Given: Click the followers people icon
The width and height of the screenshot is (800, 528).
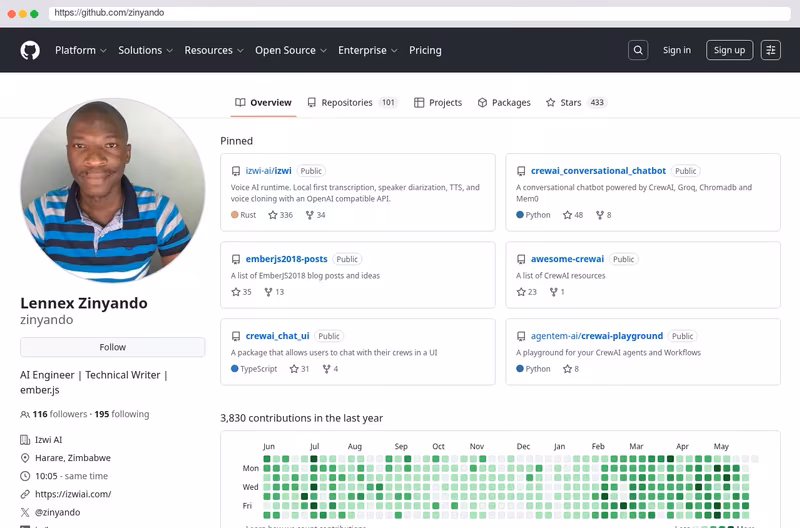Looking at the screenshot, I should coord(25,414).
